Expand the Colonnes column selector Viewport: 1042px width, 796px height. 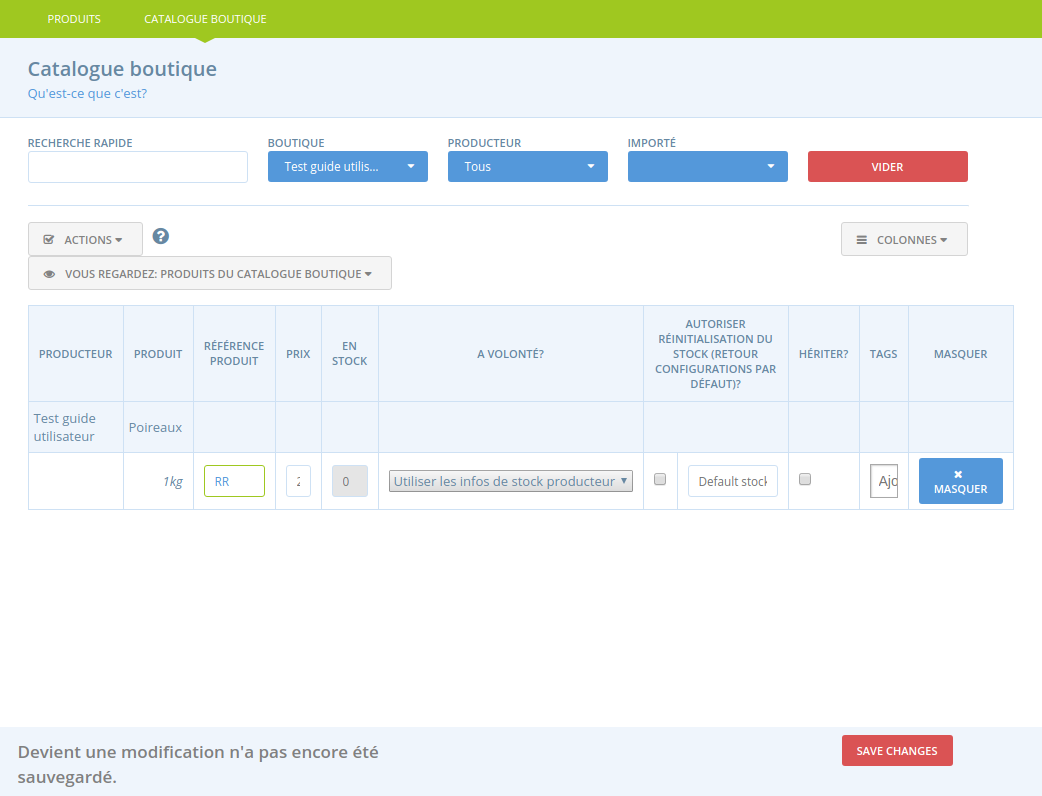coord(904,239)
